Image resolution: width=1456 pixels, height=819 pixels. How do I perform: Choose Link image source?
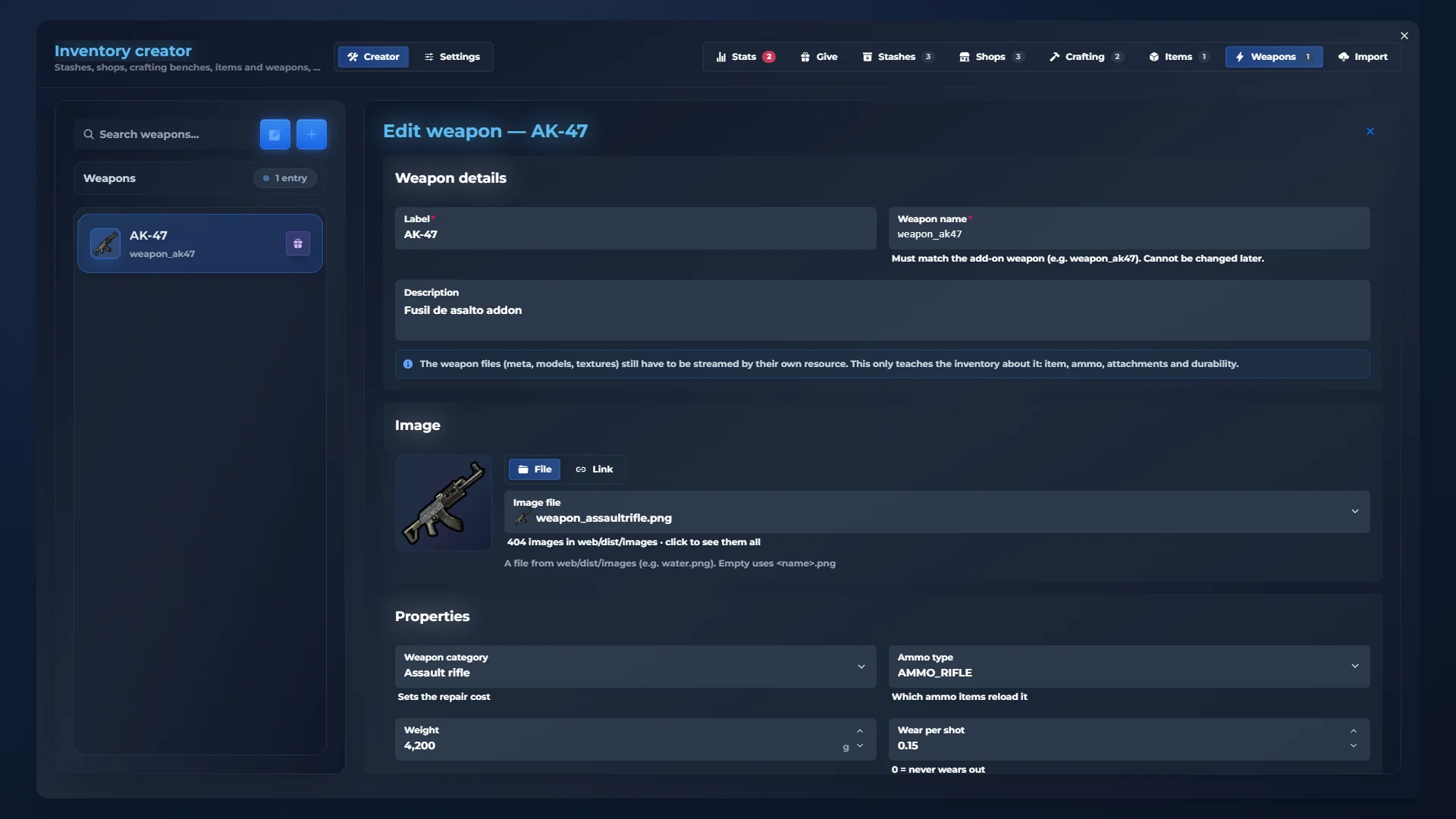tap(594, 469)
